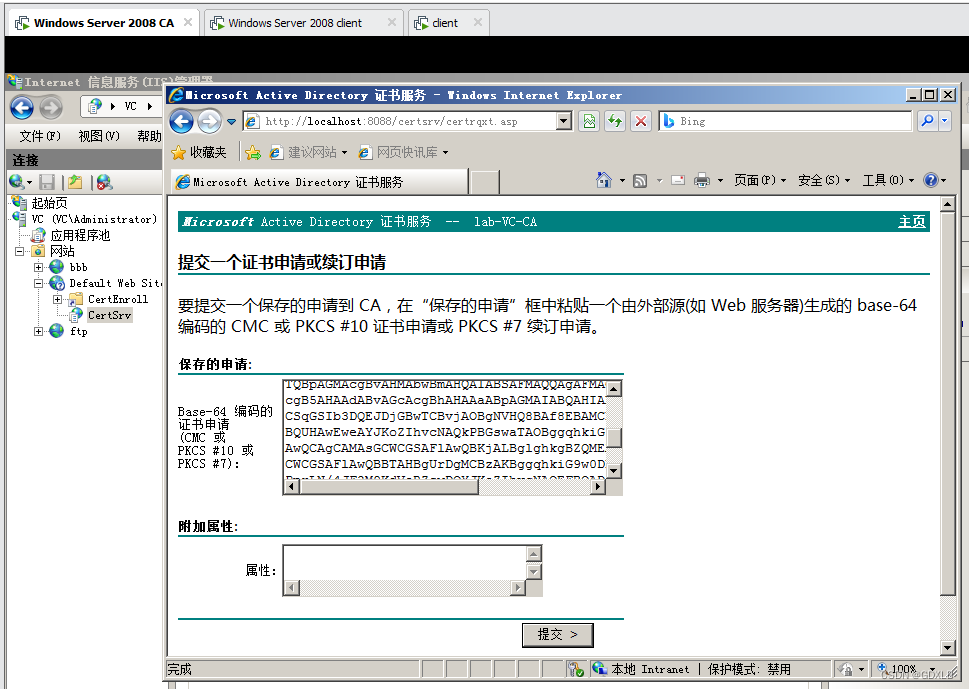Click in the 属性 attributes textbox
Image resolution: width=969 pixels, height=689 pixels.
pyautogui.click(x=405, y=562)
